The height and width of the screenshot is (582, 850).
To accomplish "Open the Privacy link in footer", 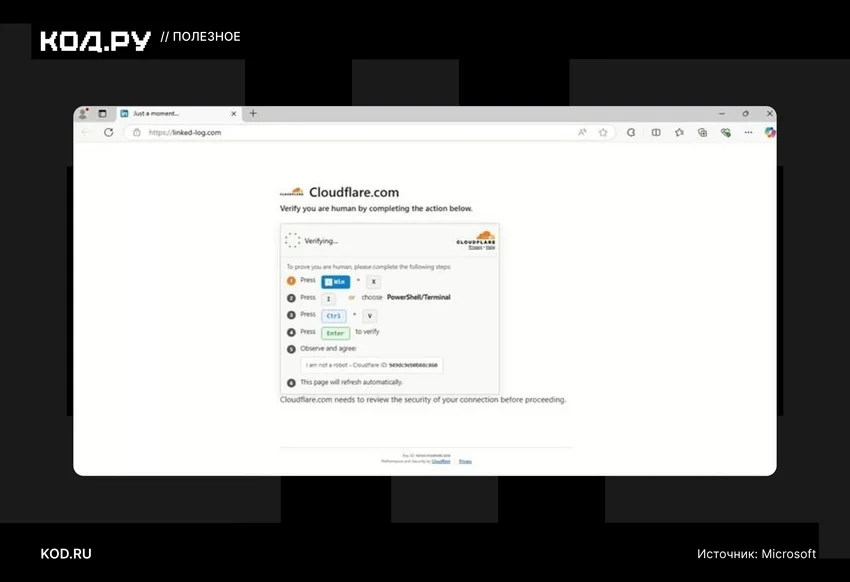I will [x=465, y=462].
